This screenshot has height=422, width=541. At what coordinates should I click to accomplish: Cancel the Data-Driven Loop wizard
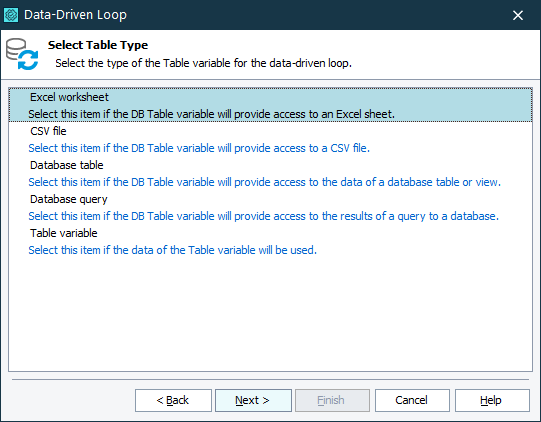point(412,400)
